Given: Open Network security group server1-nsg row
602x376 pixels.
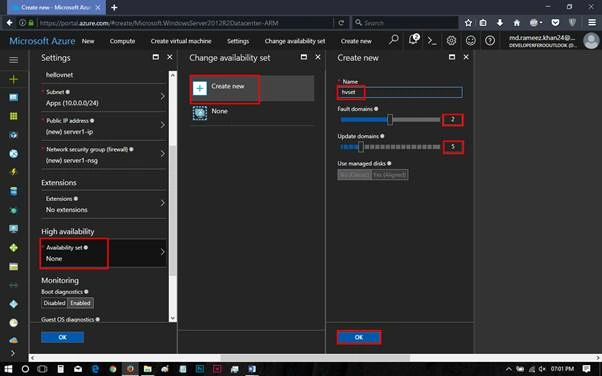Looking at the screenshot, I should (104, 155).
